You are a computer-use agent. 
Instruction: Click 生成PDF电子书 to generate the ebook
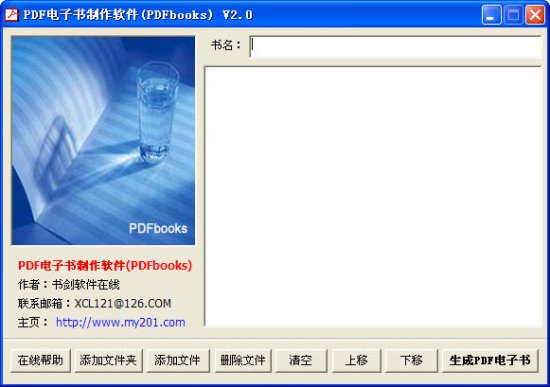[490, 360]
